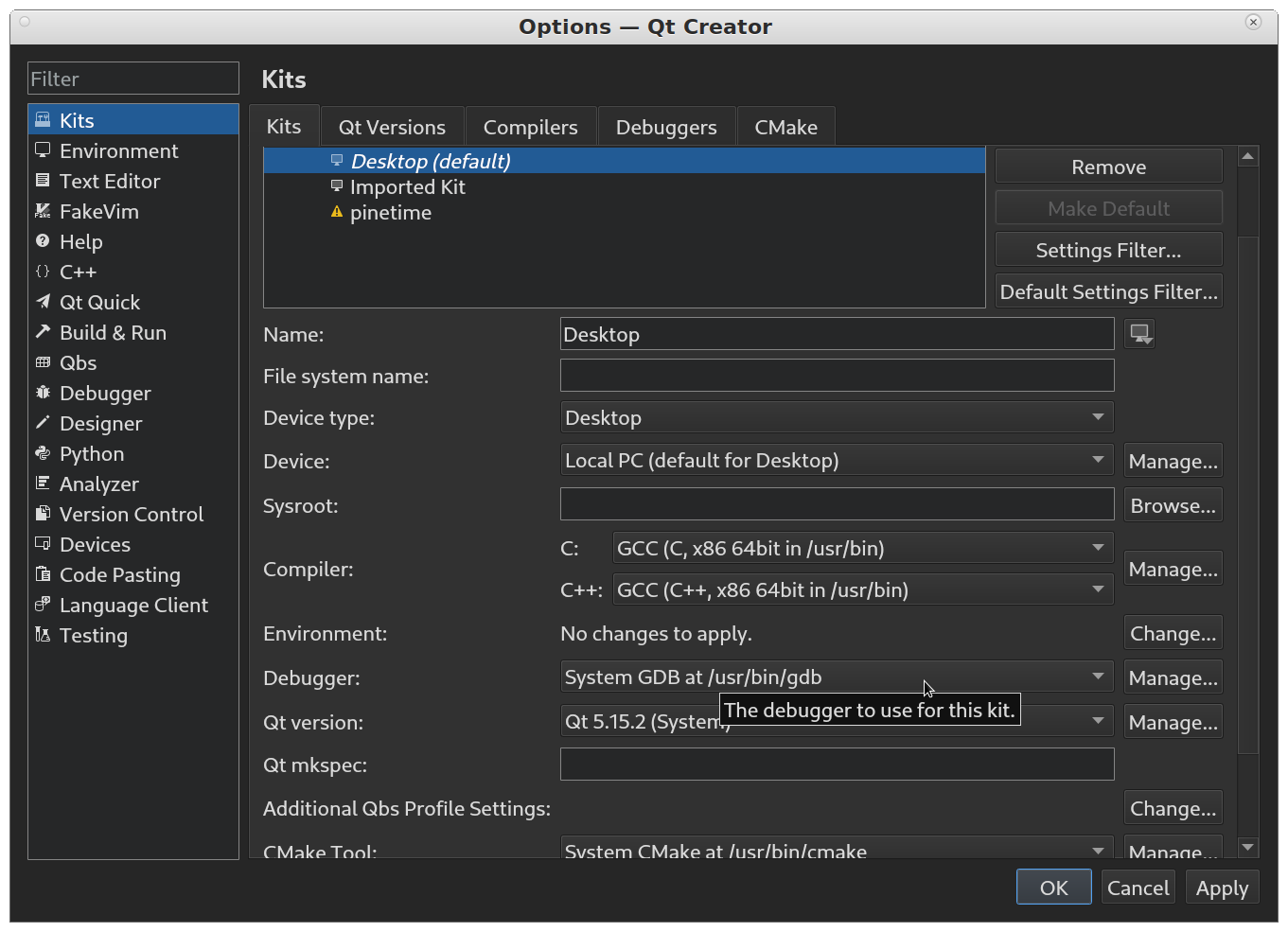Click the Qbs grid icon
The image size is (1288, 932).
click(43, 361)
